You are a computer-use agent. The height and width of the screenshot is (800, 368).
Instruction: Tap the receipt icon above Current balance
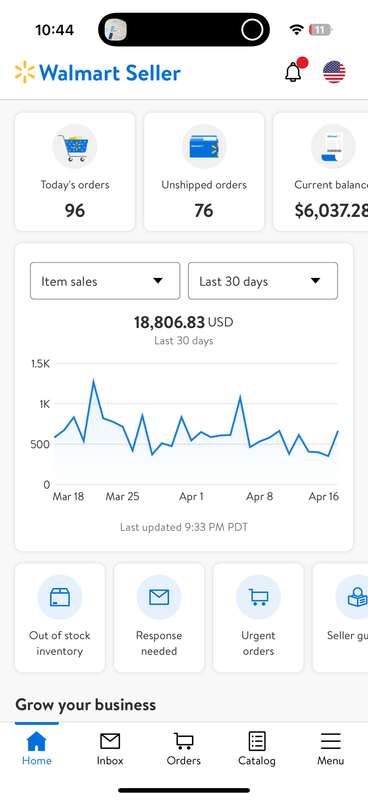[333, 147]
